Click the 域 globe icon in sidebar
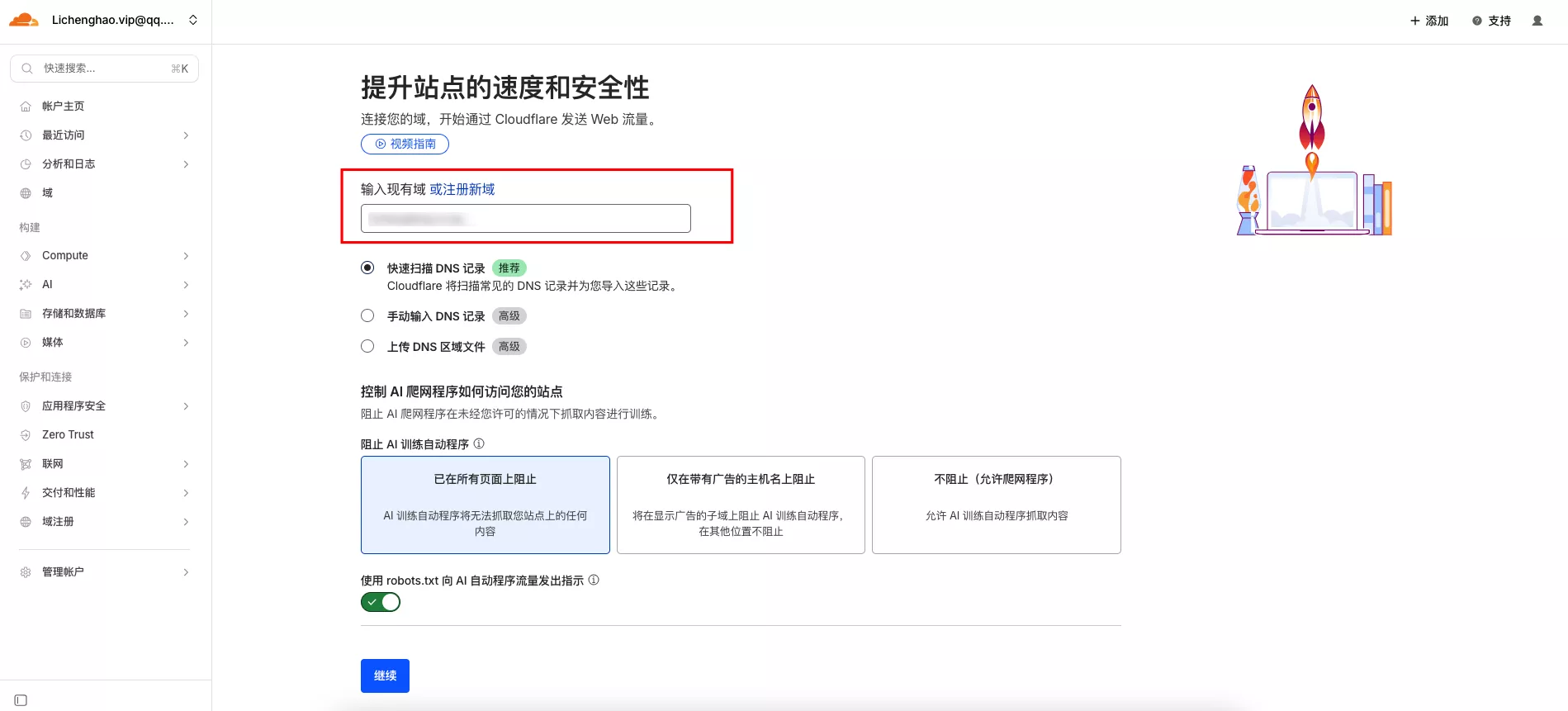The height and width of the screenshot is (711, 1568). 26,193
